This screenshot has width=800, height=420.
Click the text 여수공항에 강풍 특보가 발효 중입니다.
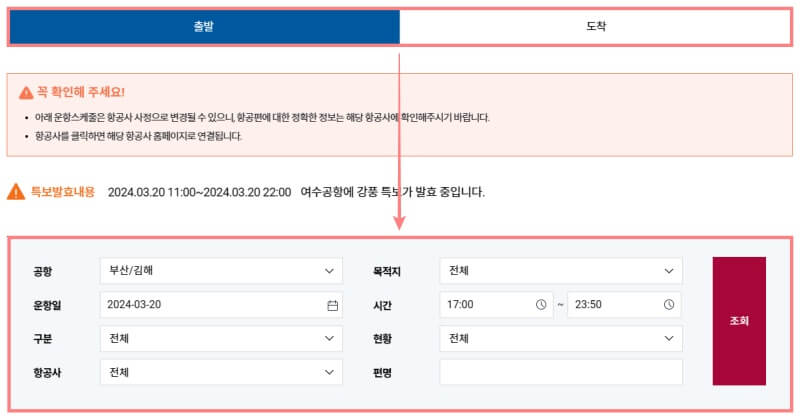(392, 192)
